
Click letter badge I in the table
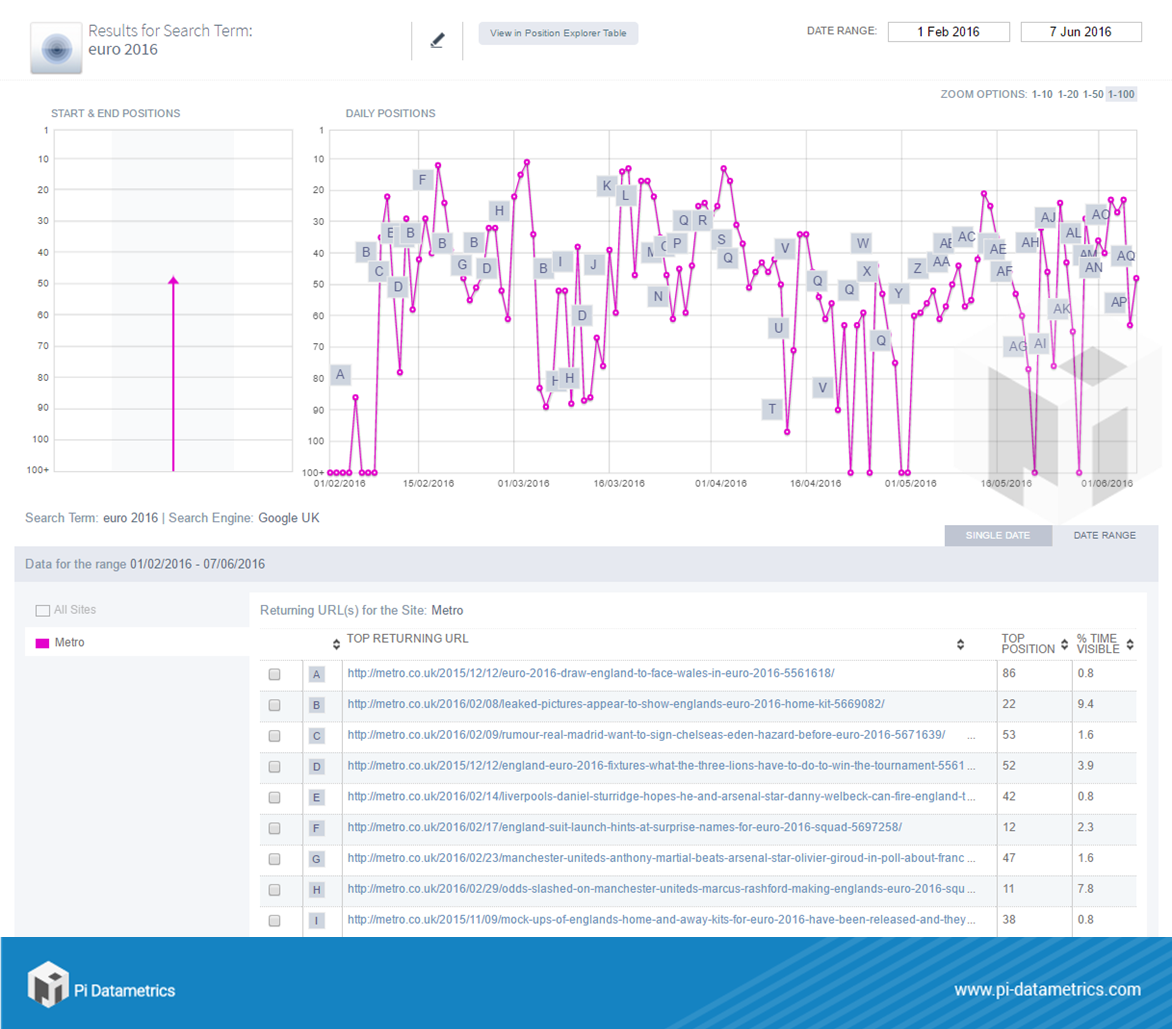pos(316,921)
